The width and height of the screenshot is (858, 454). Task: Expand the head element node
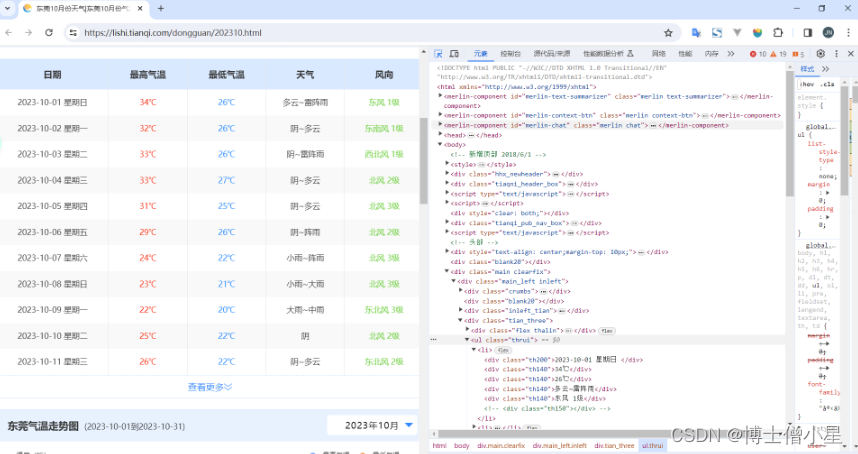pyautogui.click(x=440, y=135)
